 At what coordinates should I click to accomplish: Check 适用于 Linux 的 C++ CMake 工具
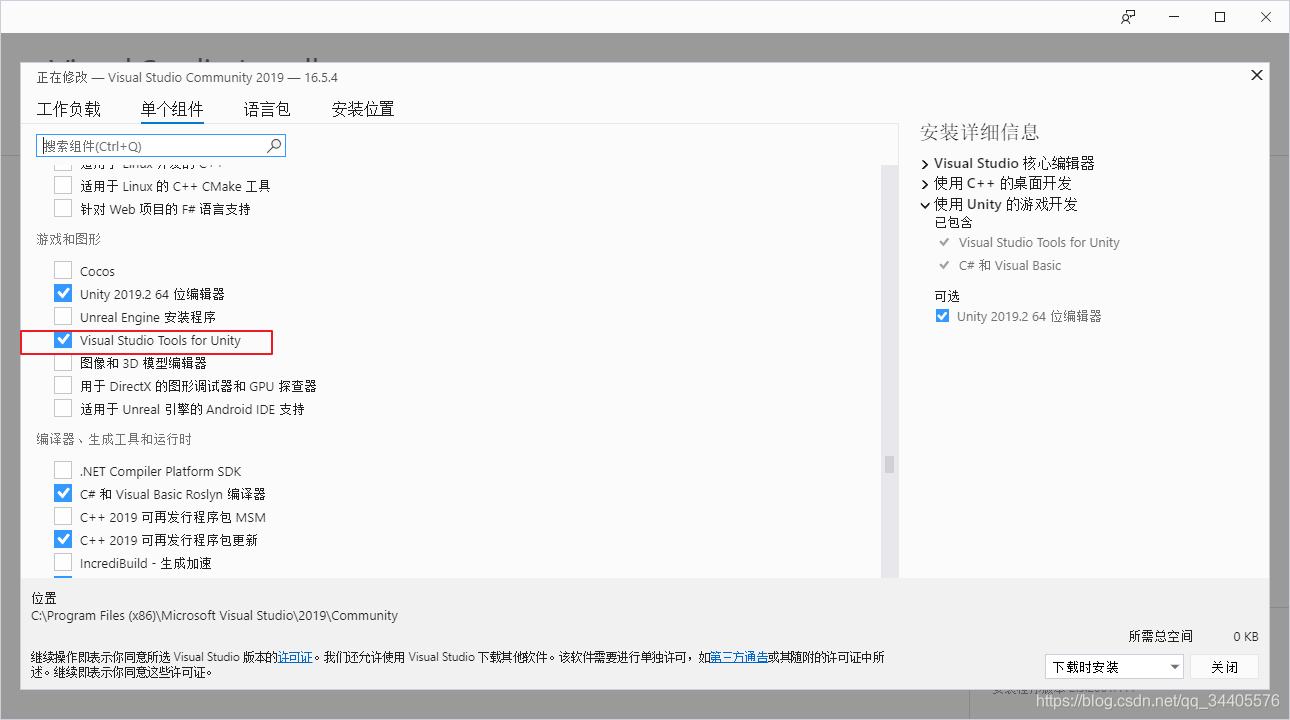(63, 186)
